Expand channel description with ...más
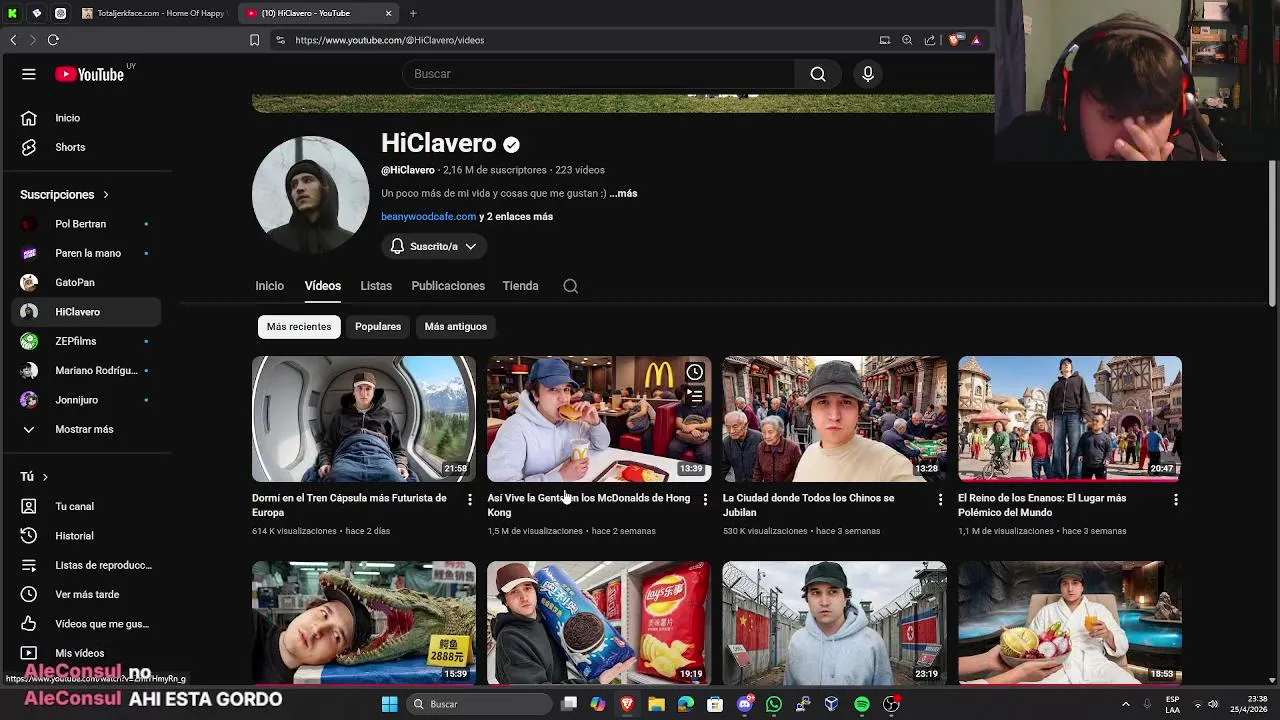Screen dimensions: 1280x720 pyautogui.click(x=623, y=193)
